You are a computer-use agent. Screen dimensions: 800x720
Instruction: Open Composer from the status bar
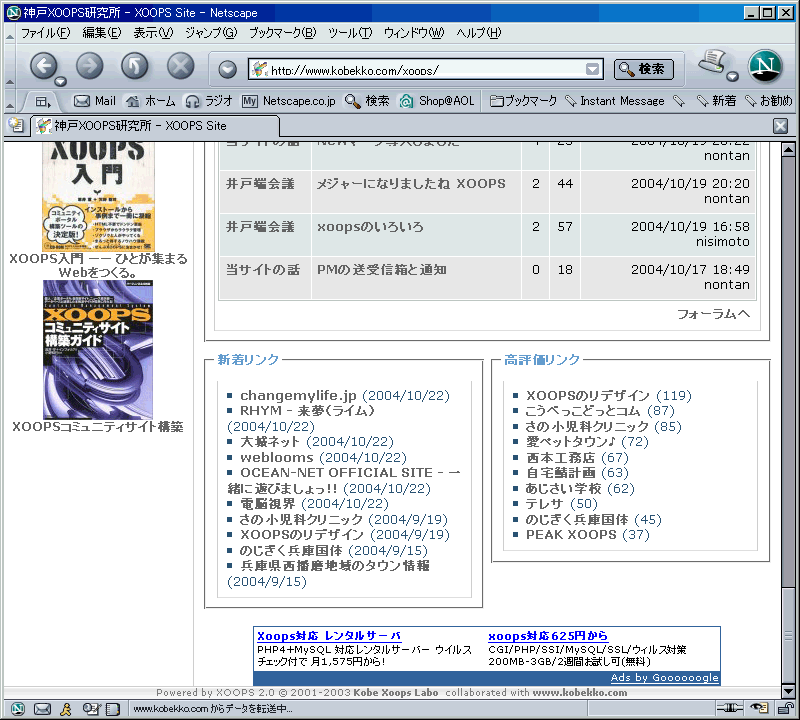coord(90,709)
